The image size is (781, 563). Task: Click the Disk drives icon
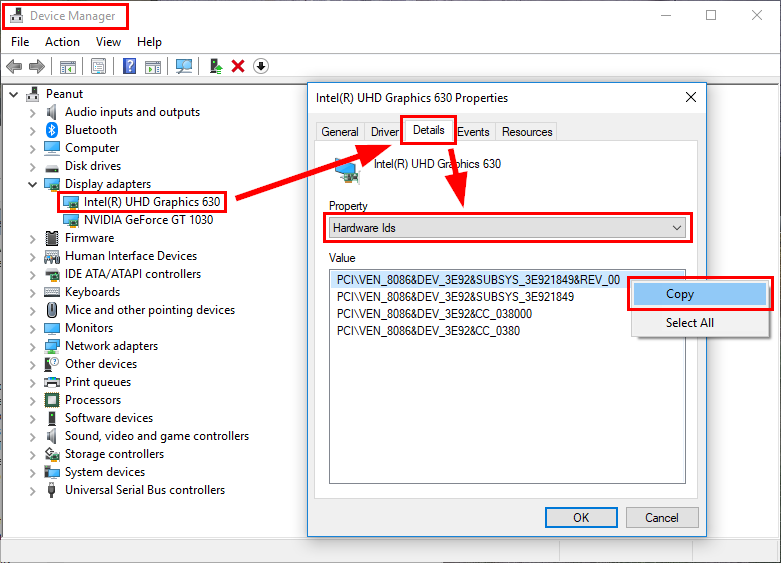[52, 167]
